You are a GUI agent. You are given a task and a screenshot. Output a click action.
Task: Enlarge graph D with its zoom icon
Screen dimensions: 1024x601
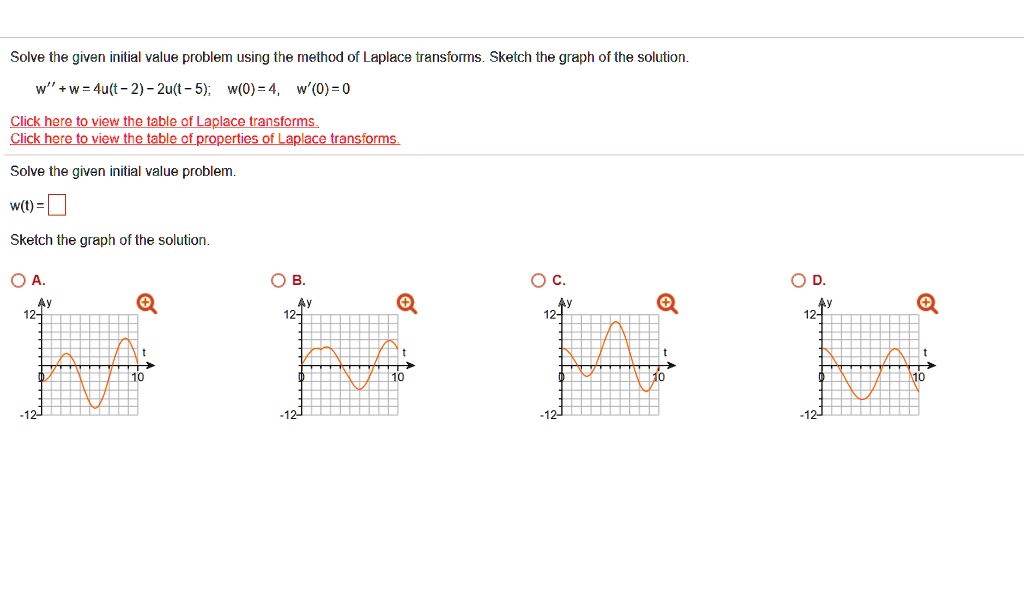(x=927, y=303)
